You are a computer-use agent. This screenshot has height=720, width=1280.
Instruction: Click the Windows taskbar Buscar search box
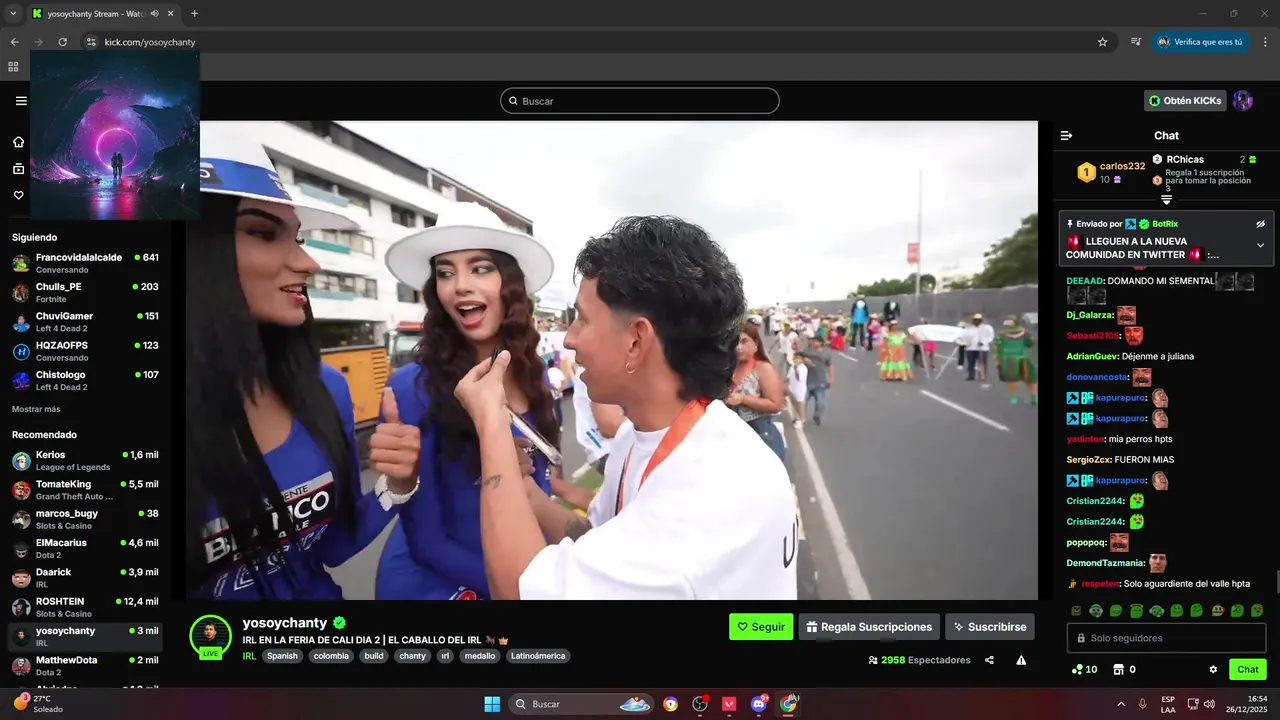[x=583, y=704]
